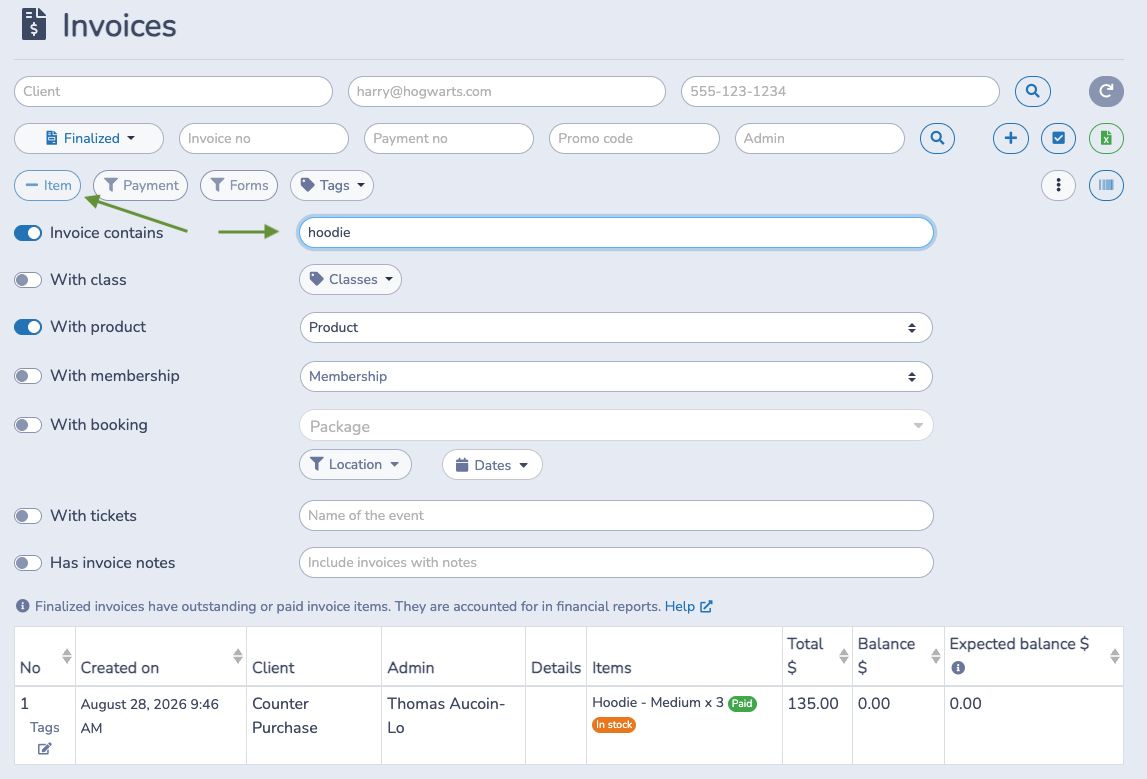Turn off the Invoice contains toggle

pyautogui.click(x=28, y=233)
